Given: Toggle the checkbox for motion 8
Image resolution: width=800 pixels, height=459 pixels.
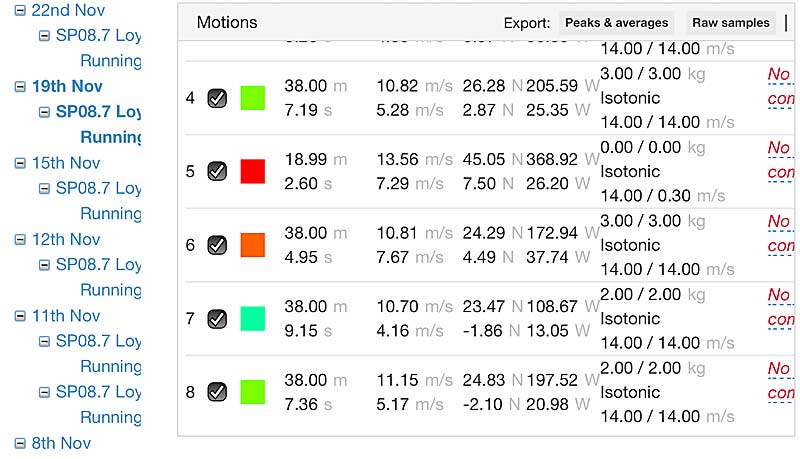Looking at the screenshot, I should pyautogui.click(x=217, y=392).
